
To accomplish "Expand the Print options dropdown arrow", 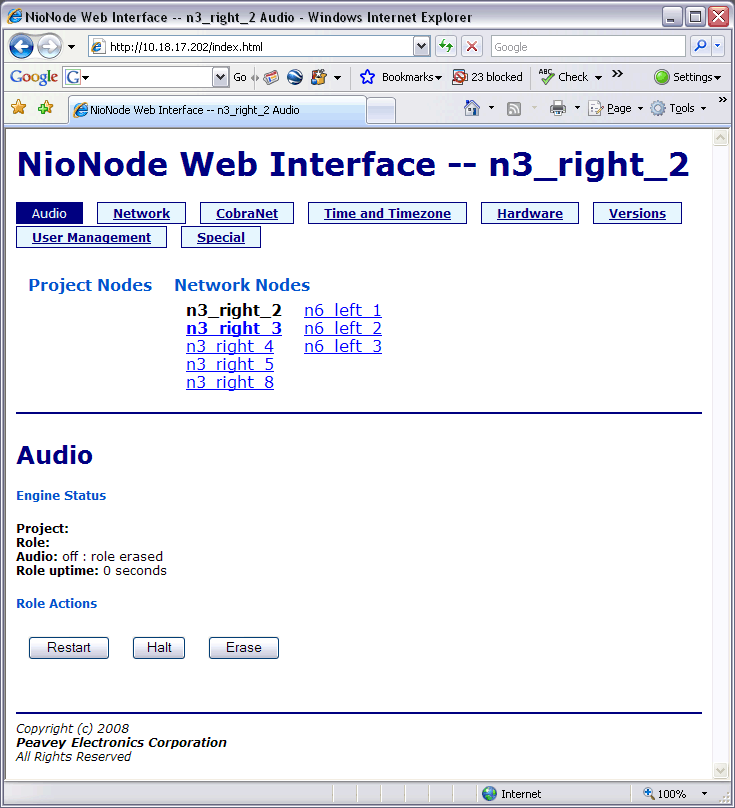I will tap(577, 108).
